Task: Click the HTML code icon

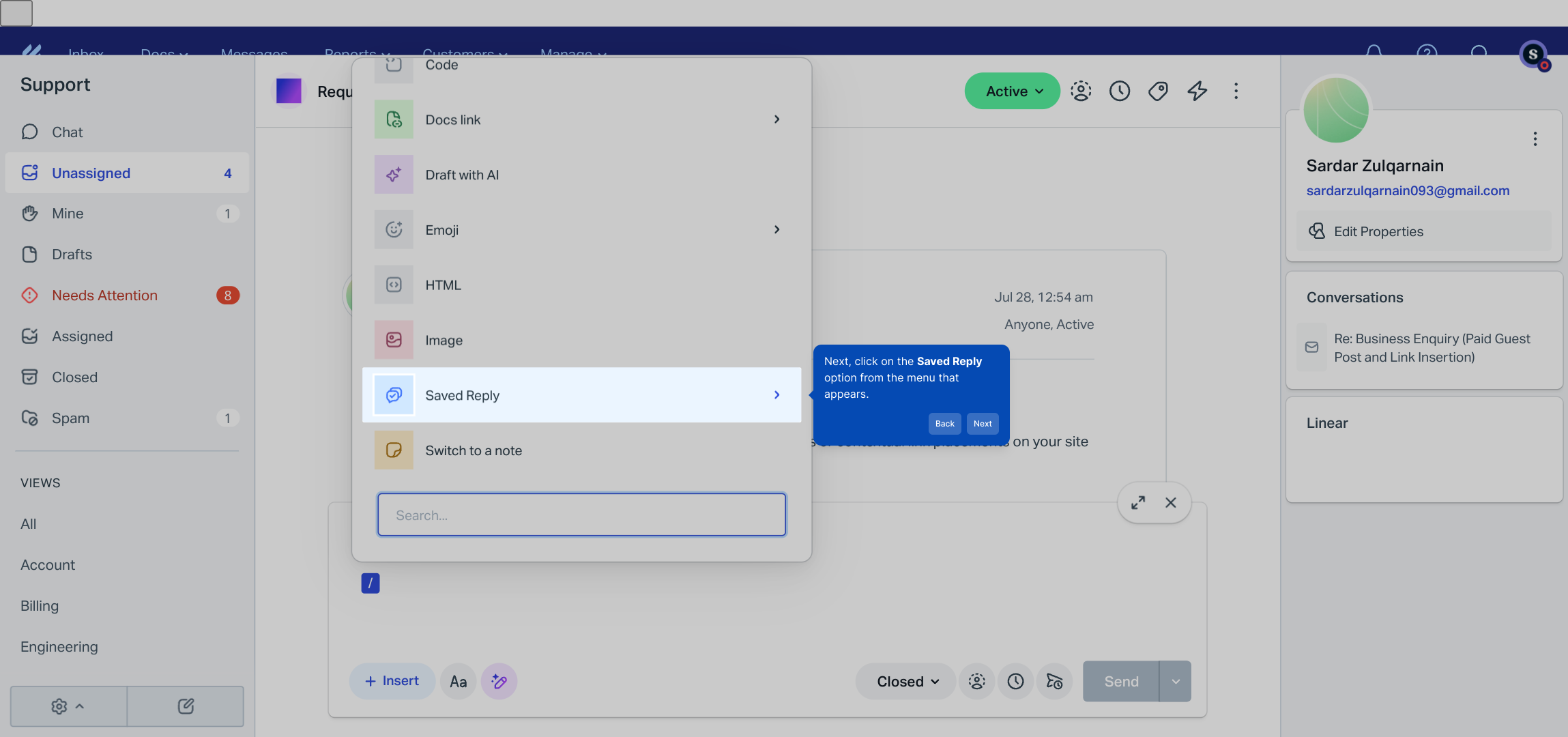Action: click(394, 285)
